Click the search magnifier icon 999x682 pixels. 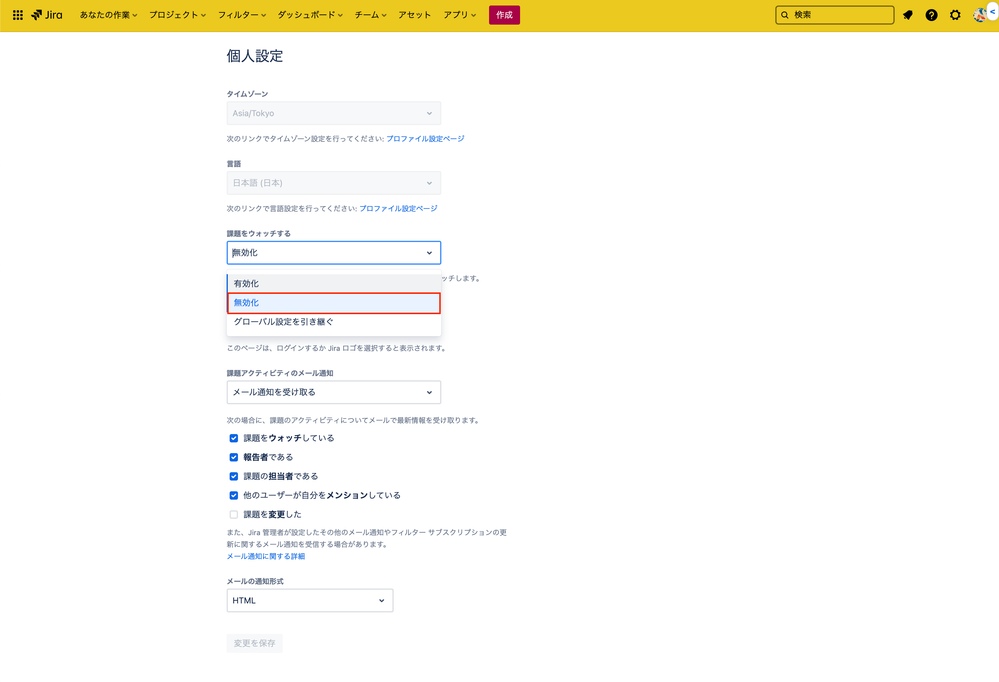pyautogui.click(x=786, y=14)
